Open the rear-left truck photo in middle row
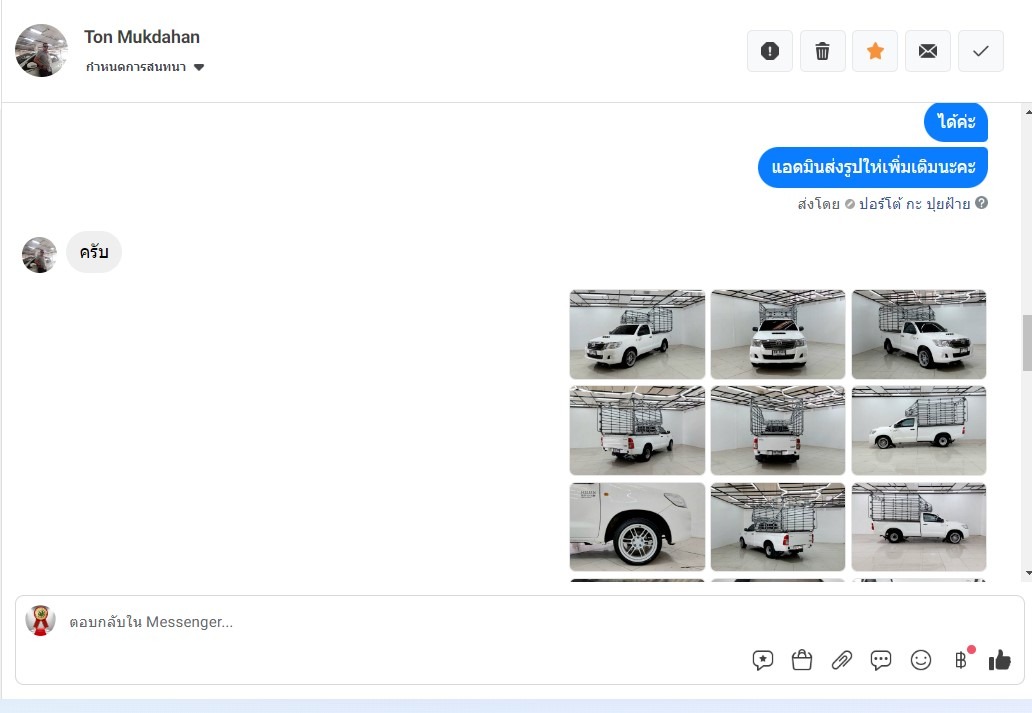 (x=637, y=431)
